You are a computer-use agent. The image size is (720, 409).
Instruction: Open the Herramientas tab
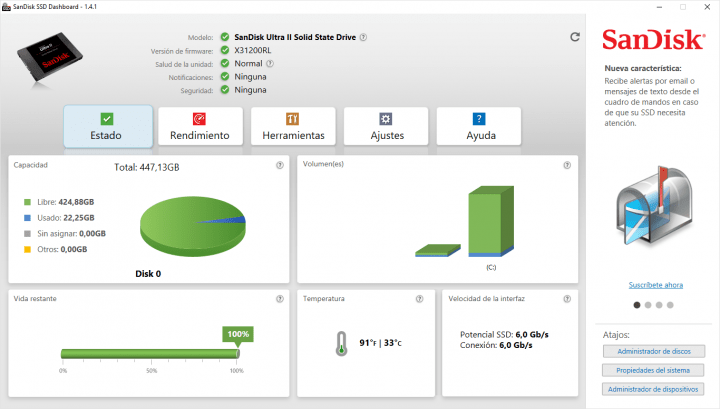click(x=293, y=126)
